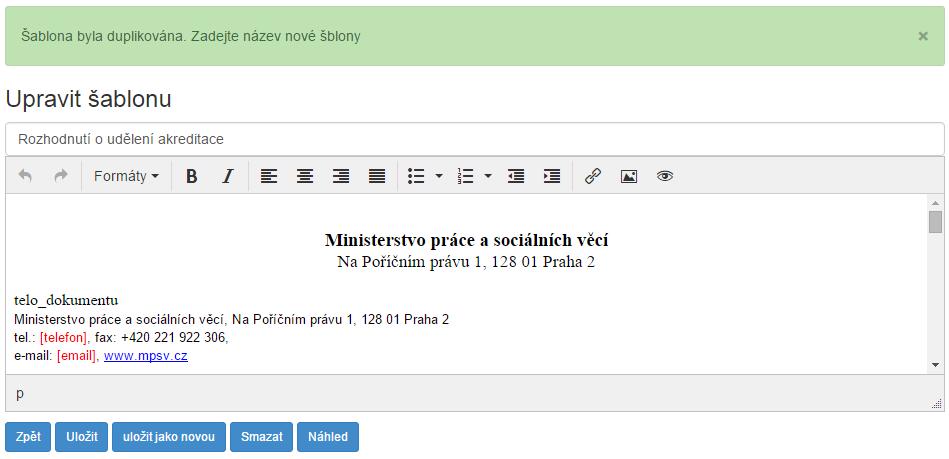The width and height of the screenshot is (949, 459).
Task: Redo the last undone edit
Action: 61,176
